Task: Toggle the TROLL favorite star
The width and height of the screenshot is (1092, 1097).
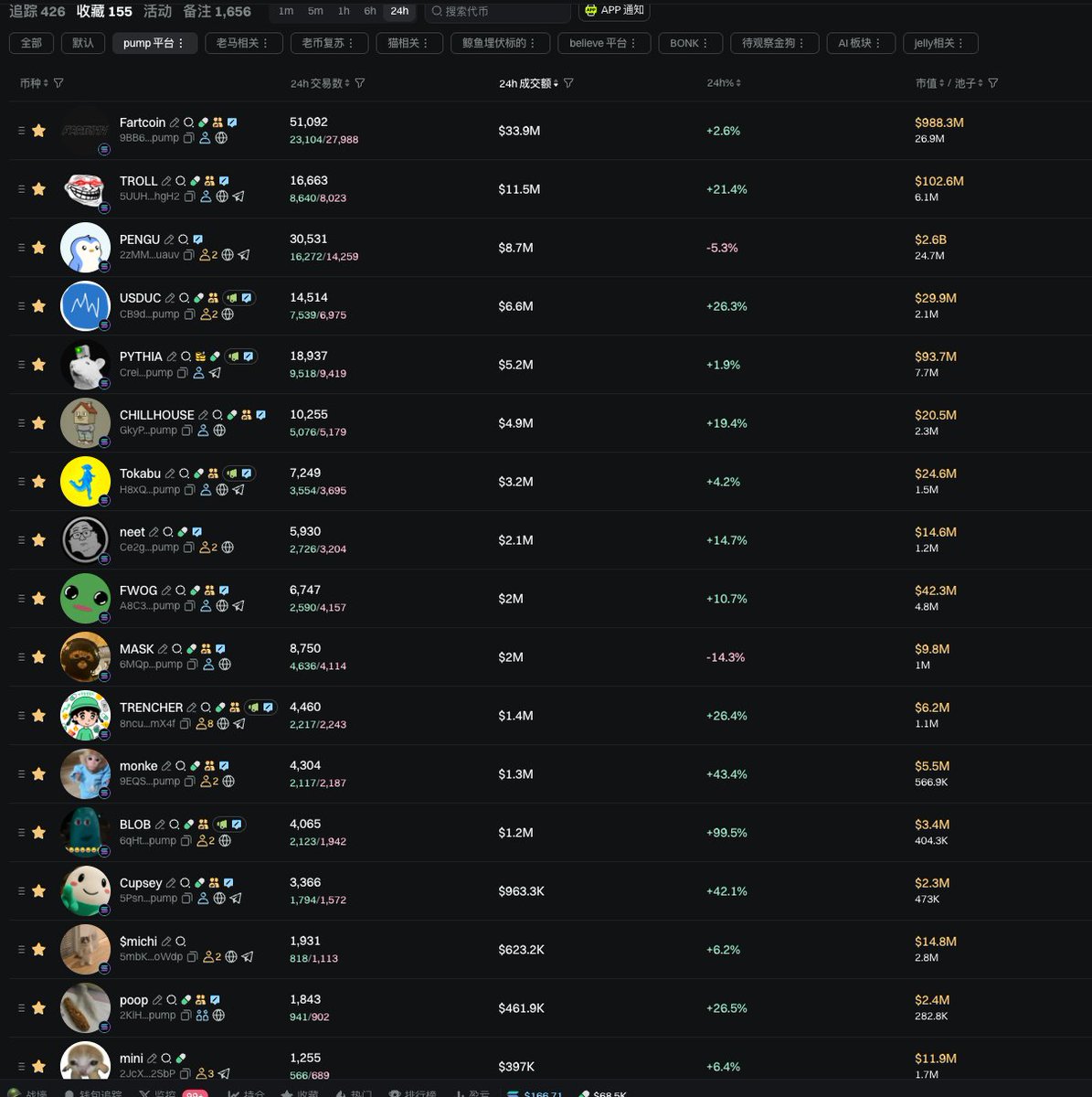Action: 38,189
